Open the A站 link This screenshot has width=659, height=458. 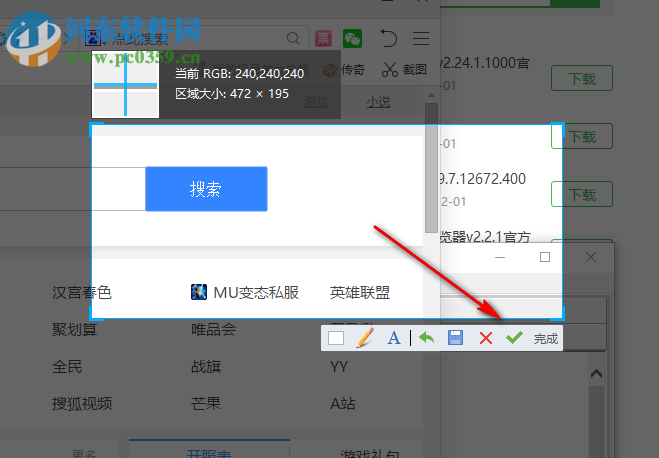343,403
